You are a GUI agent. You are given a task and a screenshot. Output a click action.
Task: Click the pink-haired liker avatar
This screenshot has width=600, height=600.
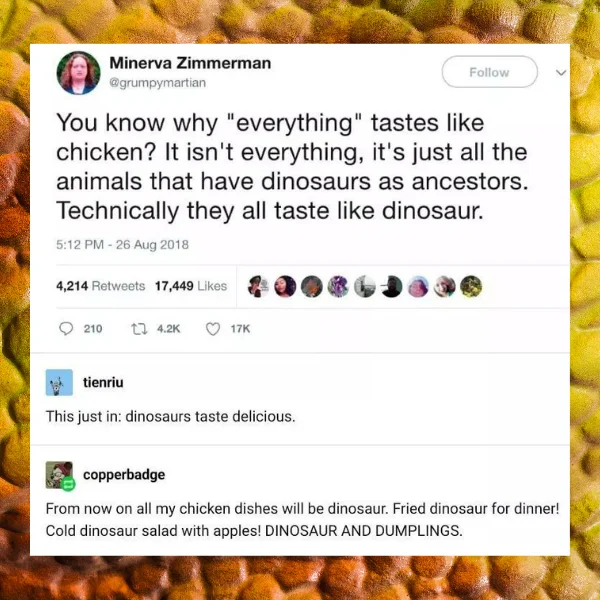(418, 286)
